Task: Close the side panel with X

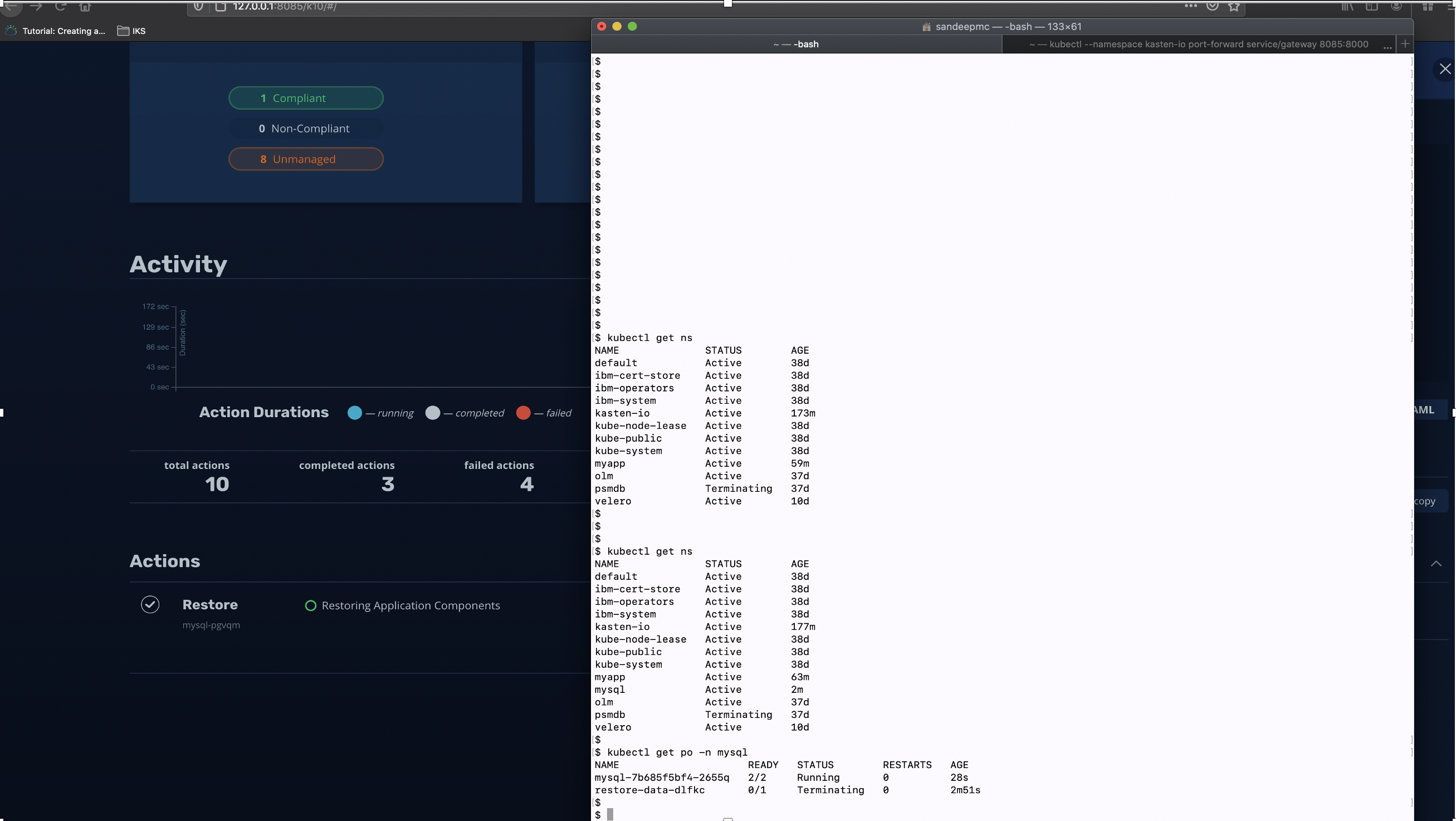Action: [x=1445, y=69]
